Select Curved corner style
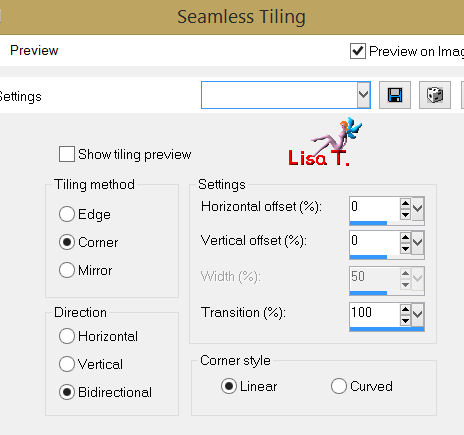The width and height of the screenshot is (464, 435). [339, 386]
